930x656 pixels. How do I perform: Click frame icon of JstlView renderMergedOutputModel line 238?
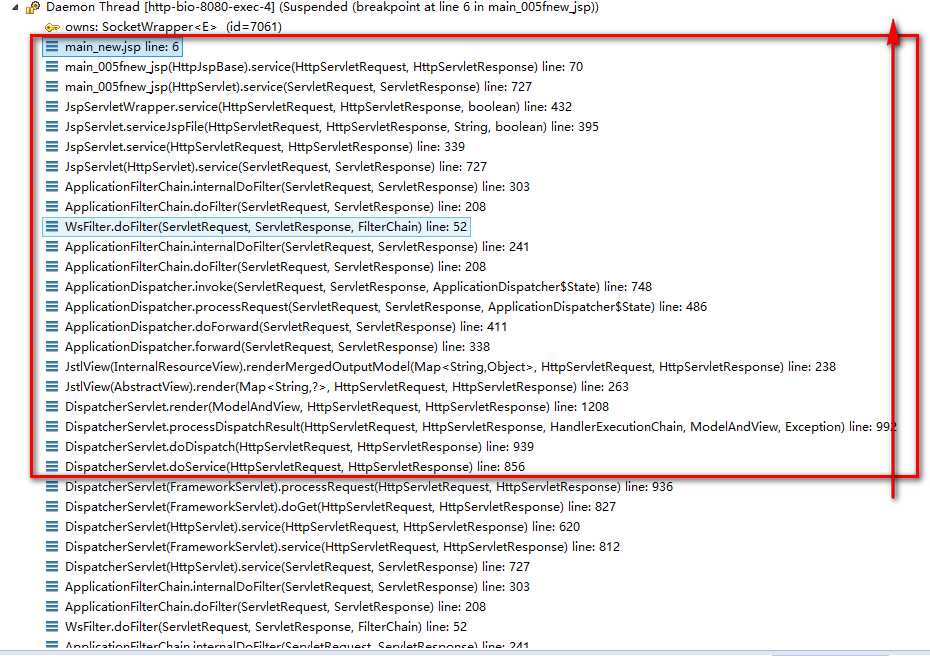[x=52, y=367]
